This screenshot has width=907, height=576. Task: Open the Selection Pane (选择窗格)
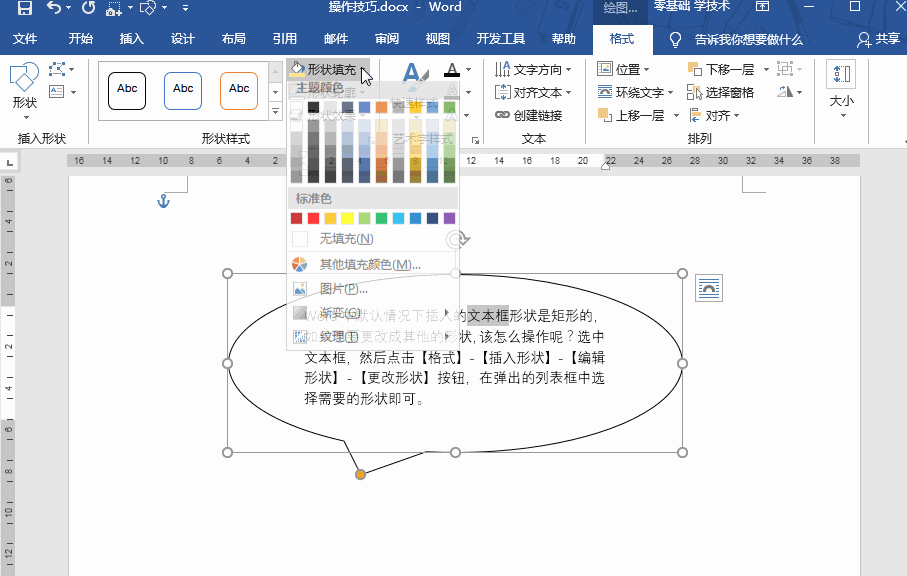[720, 93]
